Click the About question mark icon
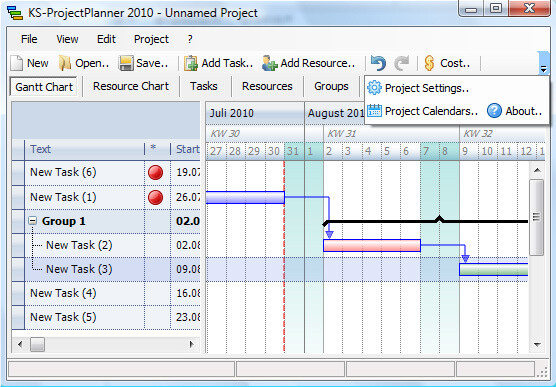 (x=494, y=111)
